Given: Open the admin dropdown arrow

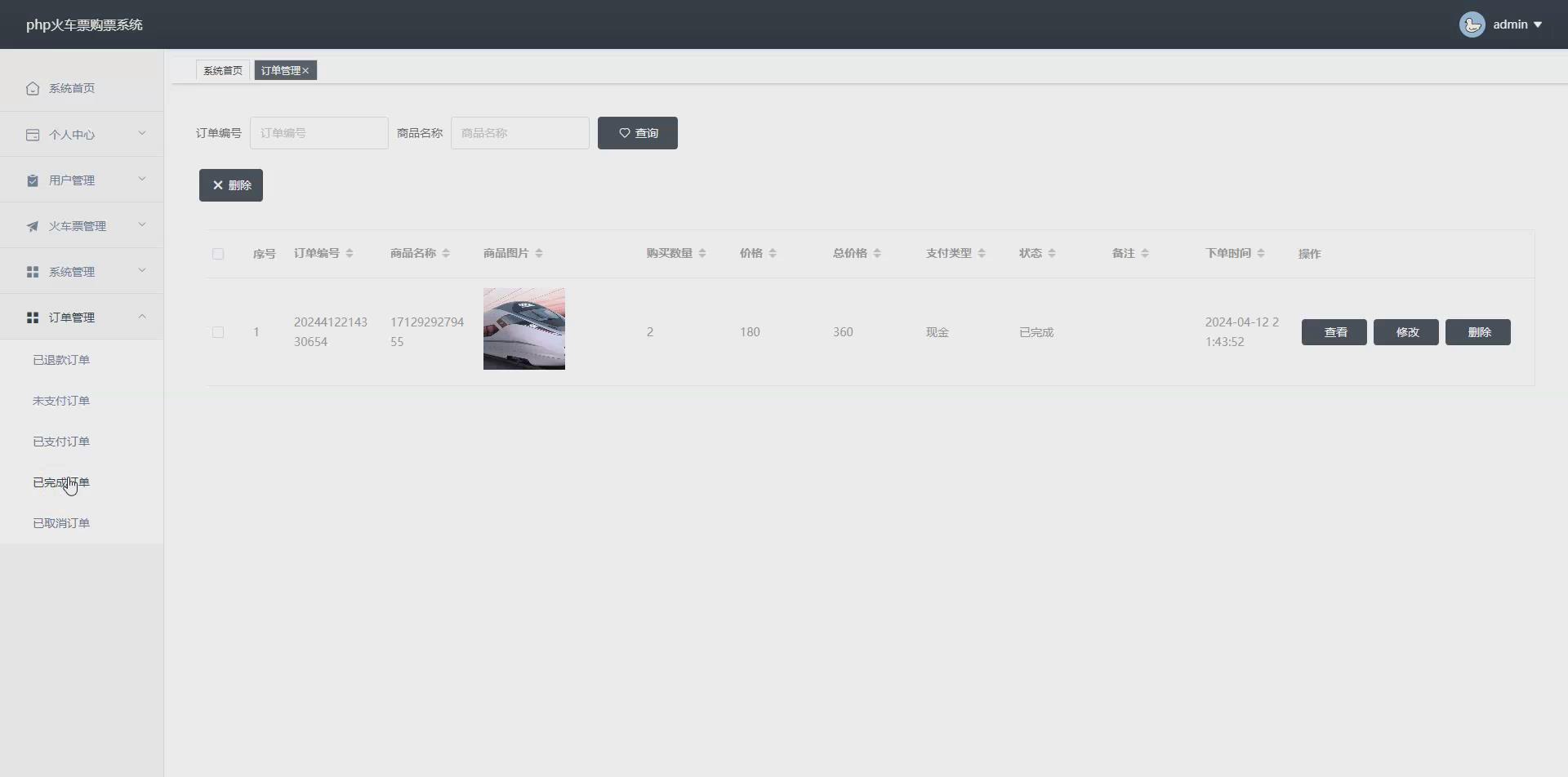Looking at the screenshot, I should (x=1538, y=24).
